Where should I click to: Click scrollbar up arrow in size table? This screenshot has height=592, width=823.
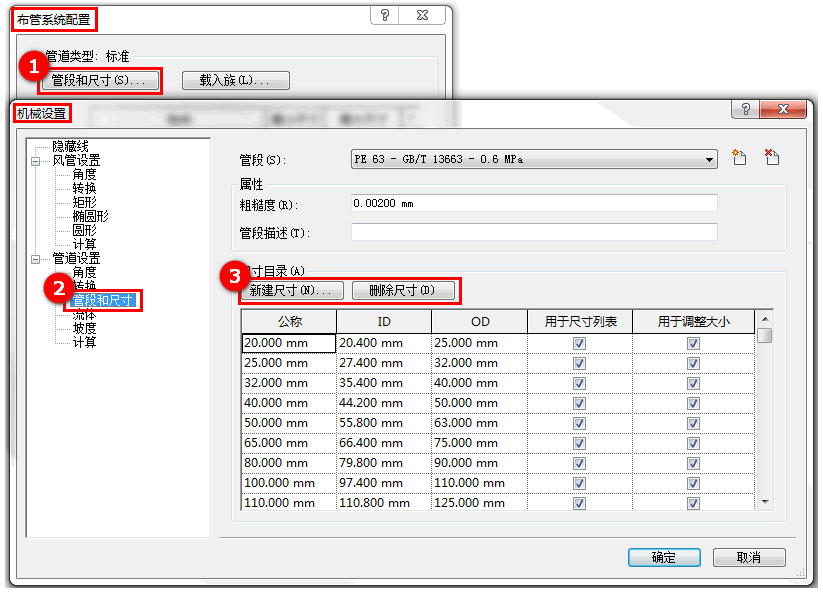(x=765, y=319)
